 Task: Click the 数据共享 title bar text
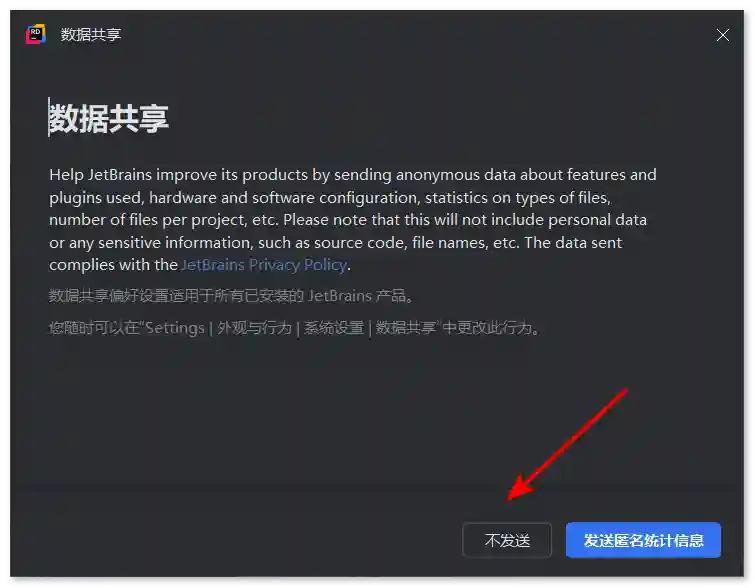pyautogui.click(x=91, y=35)
